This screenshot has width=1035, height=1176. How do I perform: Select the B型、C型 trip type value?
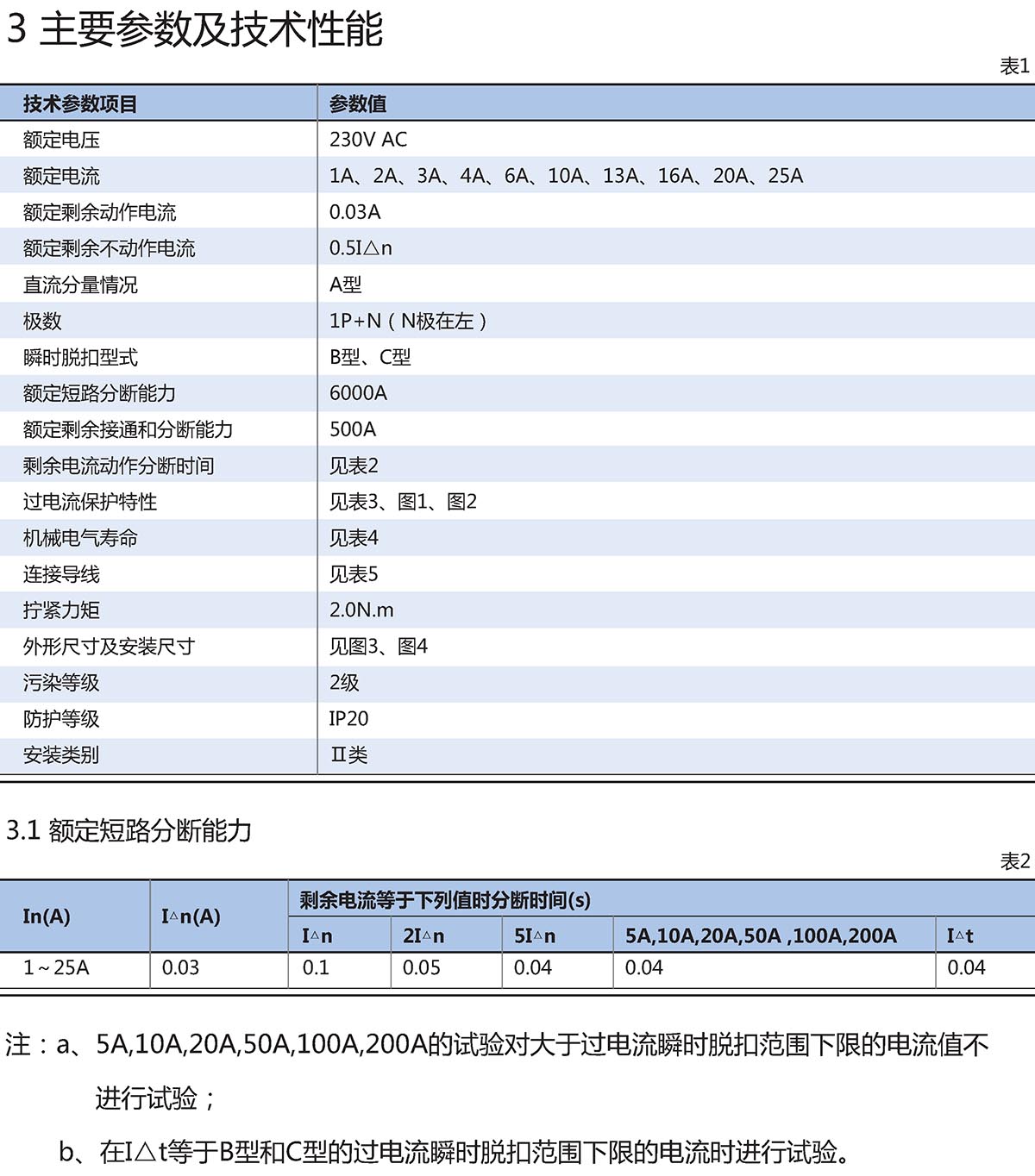(370, 357)
